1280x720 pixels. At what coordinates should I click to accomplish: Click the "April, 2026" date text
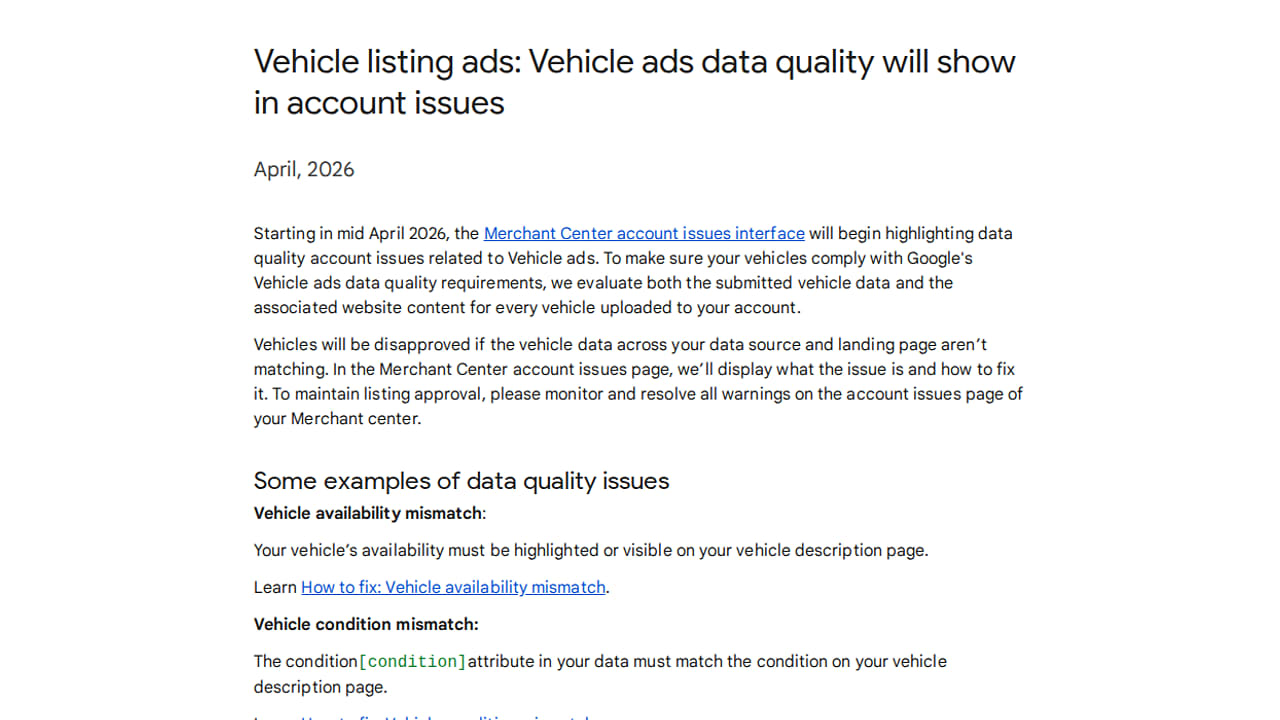click(304, 169)
